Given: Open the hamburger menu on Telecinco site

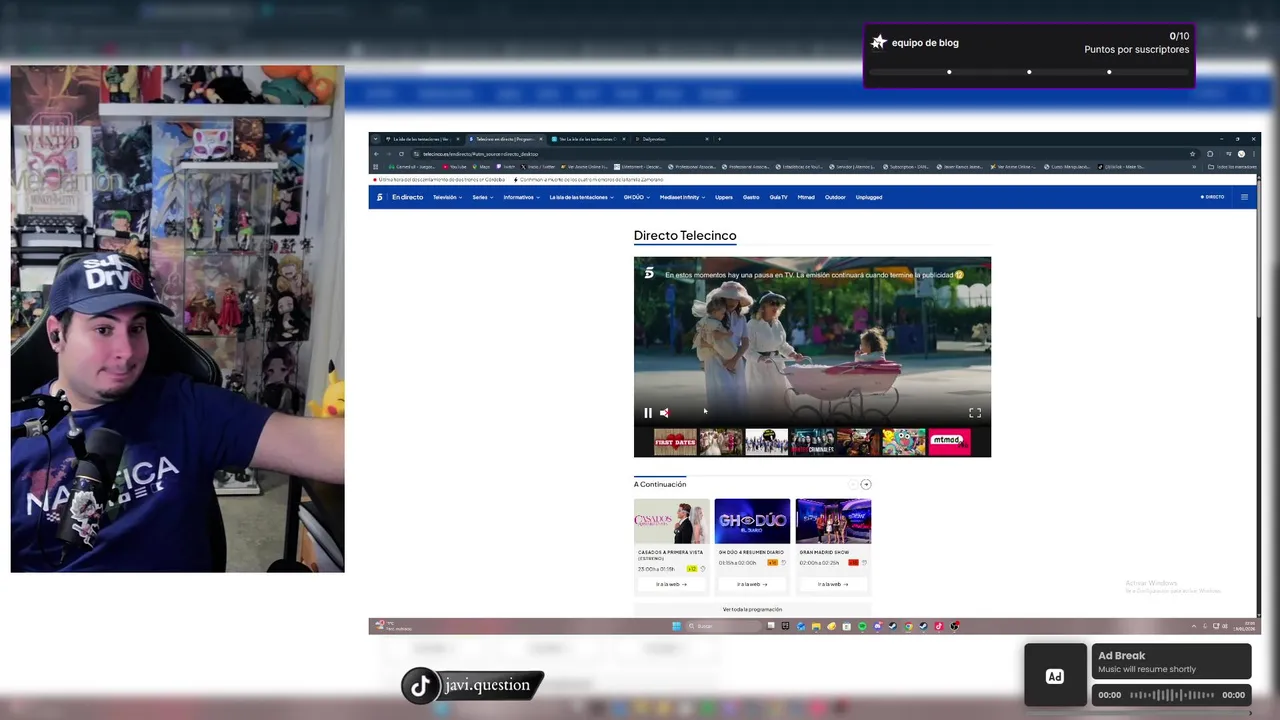Looking at the screenshot, I should [1245, 197].
